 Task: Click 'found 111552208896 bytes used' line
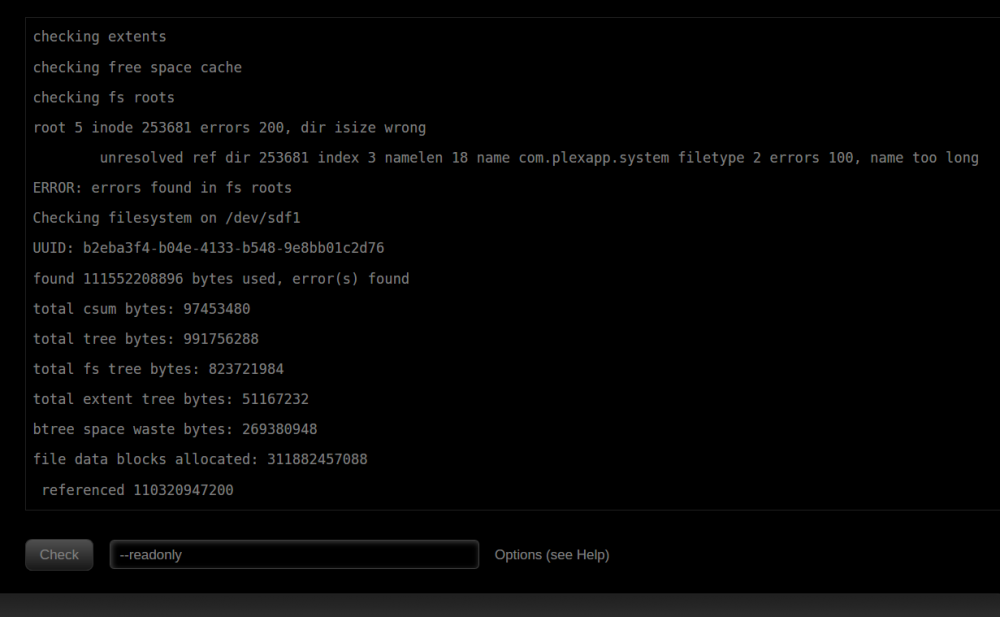(x=221, y=279)
